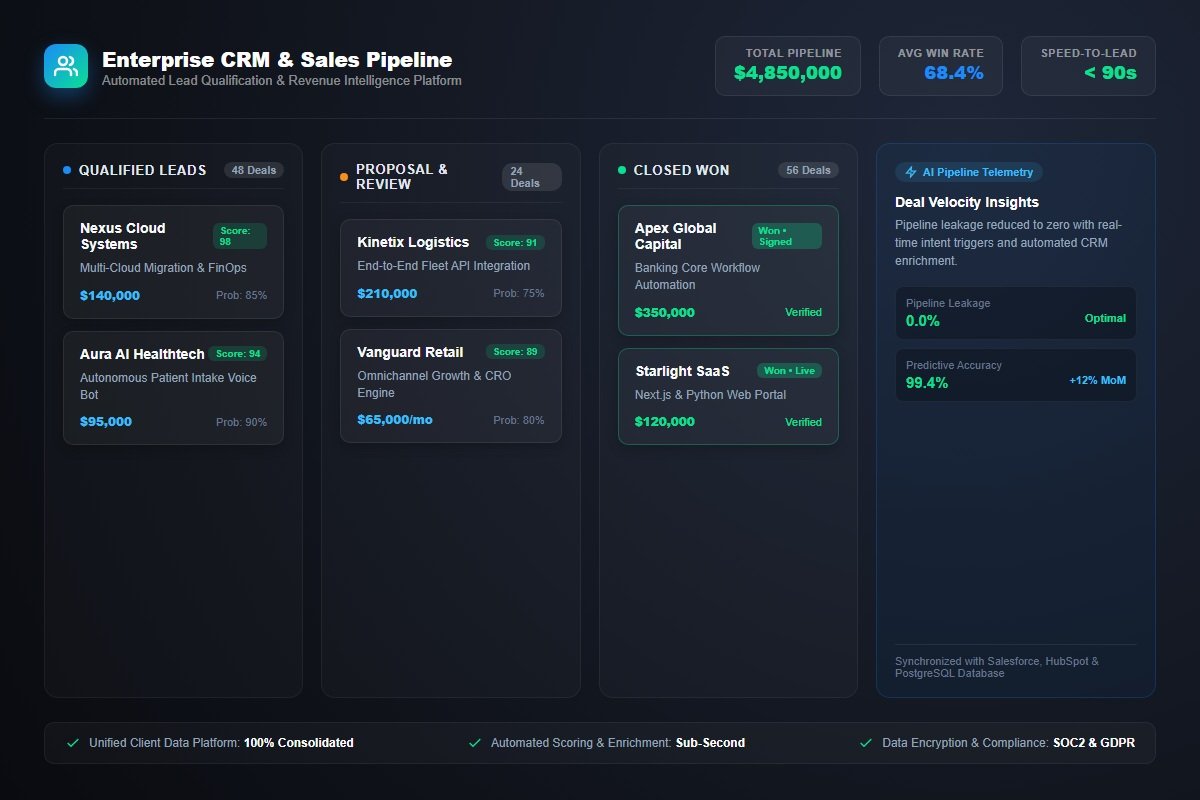Click the AI Pipeline Telemetry pill label
The width and height of the screenshot is (1200, 800).
(969, 172)
